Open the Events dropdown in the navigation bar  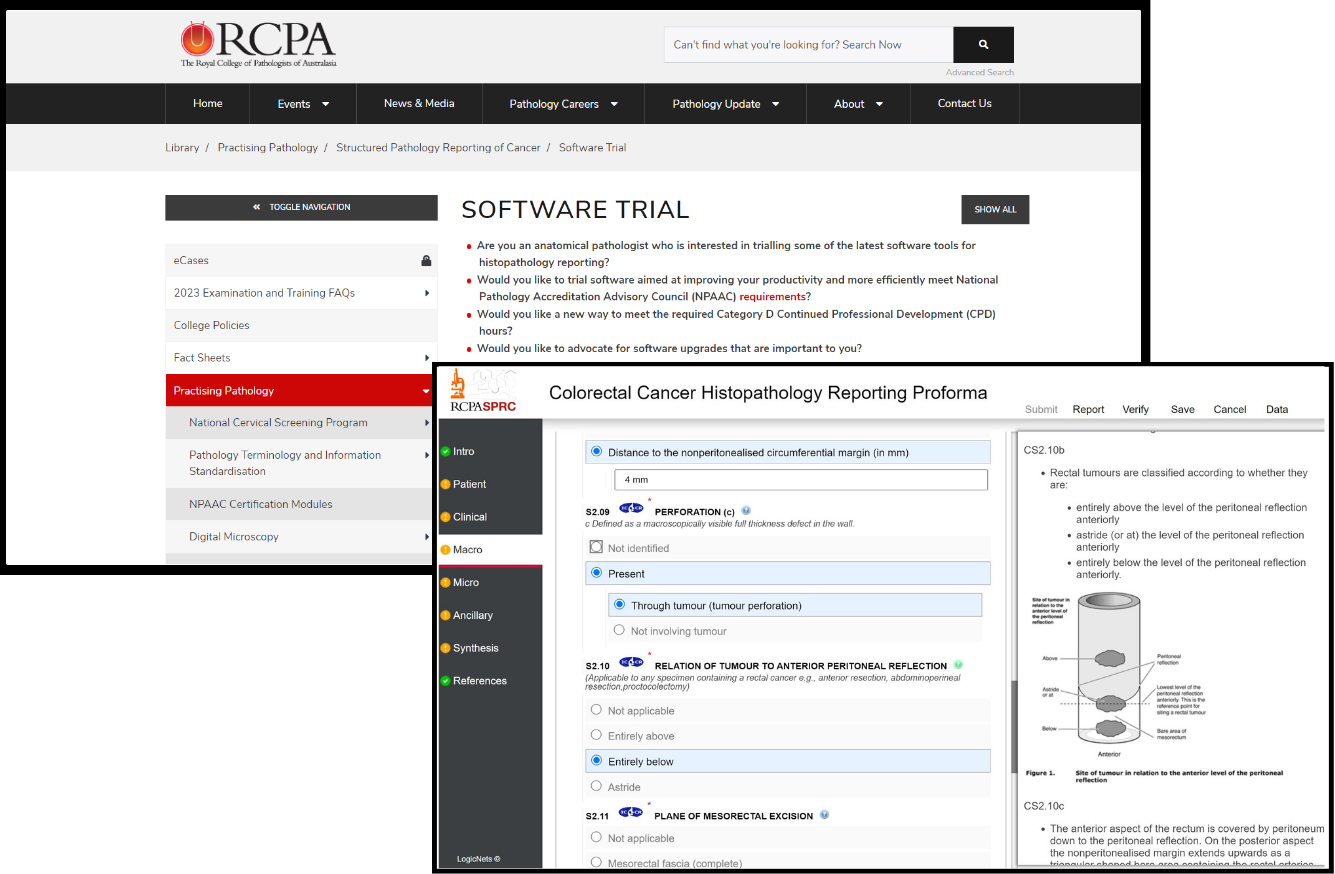click(303, 104)
